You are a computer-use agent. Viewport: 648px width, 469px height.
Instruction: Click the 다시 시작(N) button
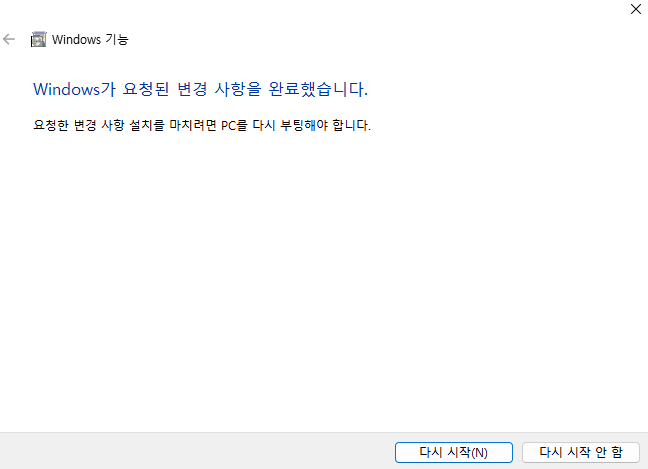454,452
